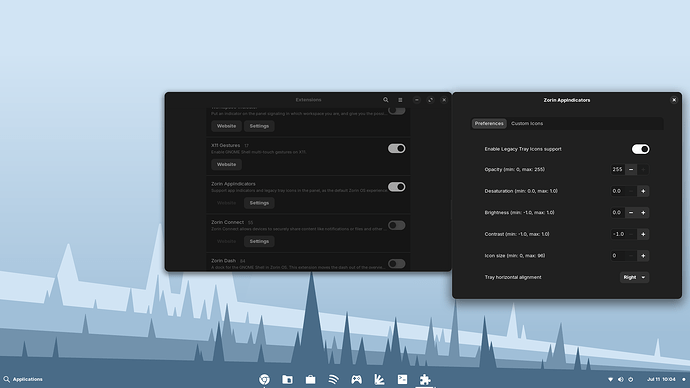Viewport: 690px width, 388px height.
Task: Click the Zorin Dash extension title
Action: (x=224, y=260)
